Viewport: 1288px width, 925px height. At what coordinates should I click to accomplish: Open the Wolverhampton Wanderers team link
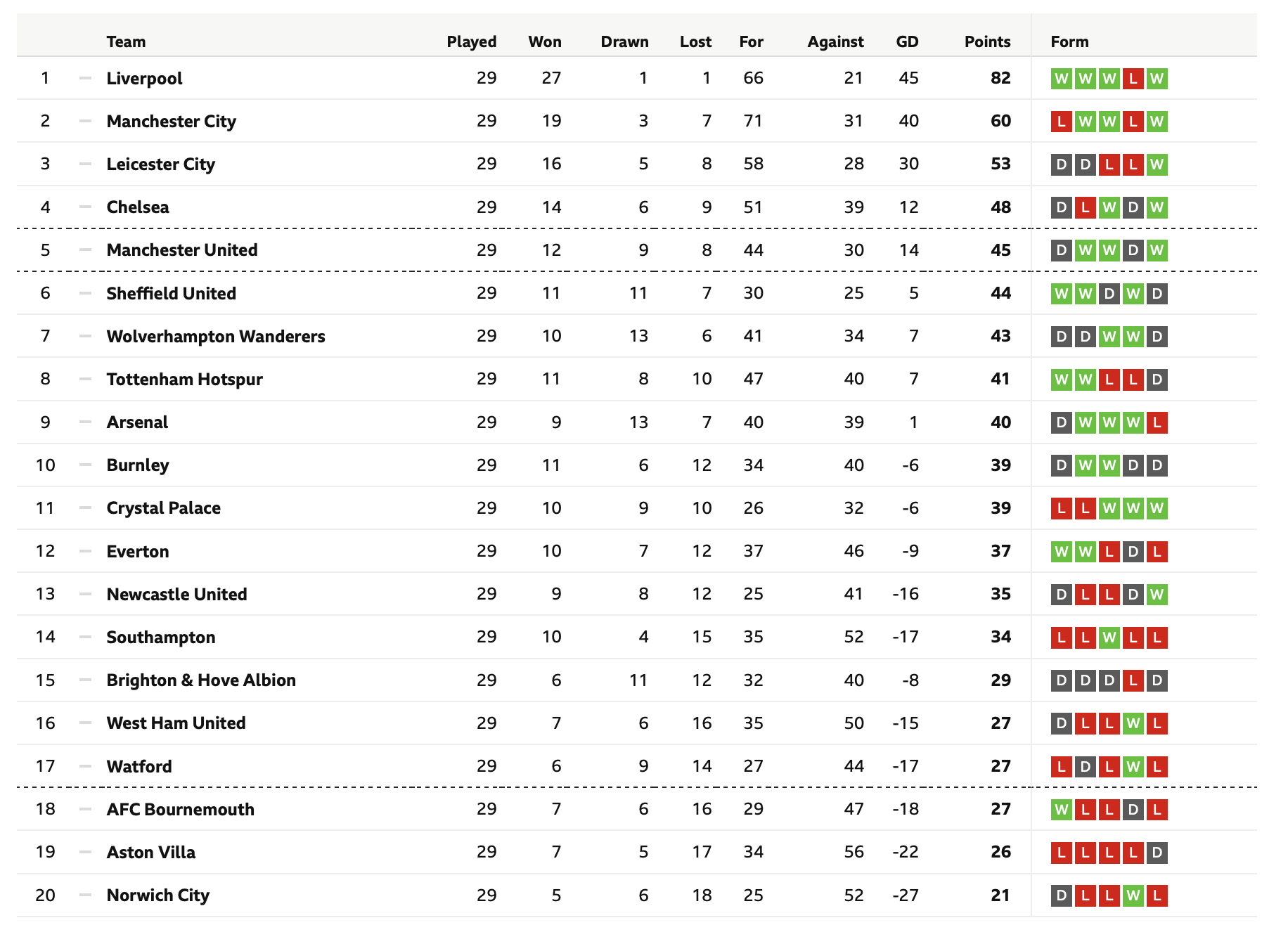click(216, 336)
